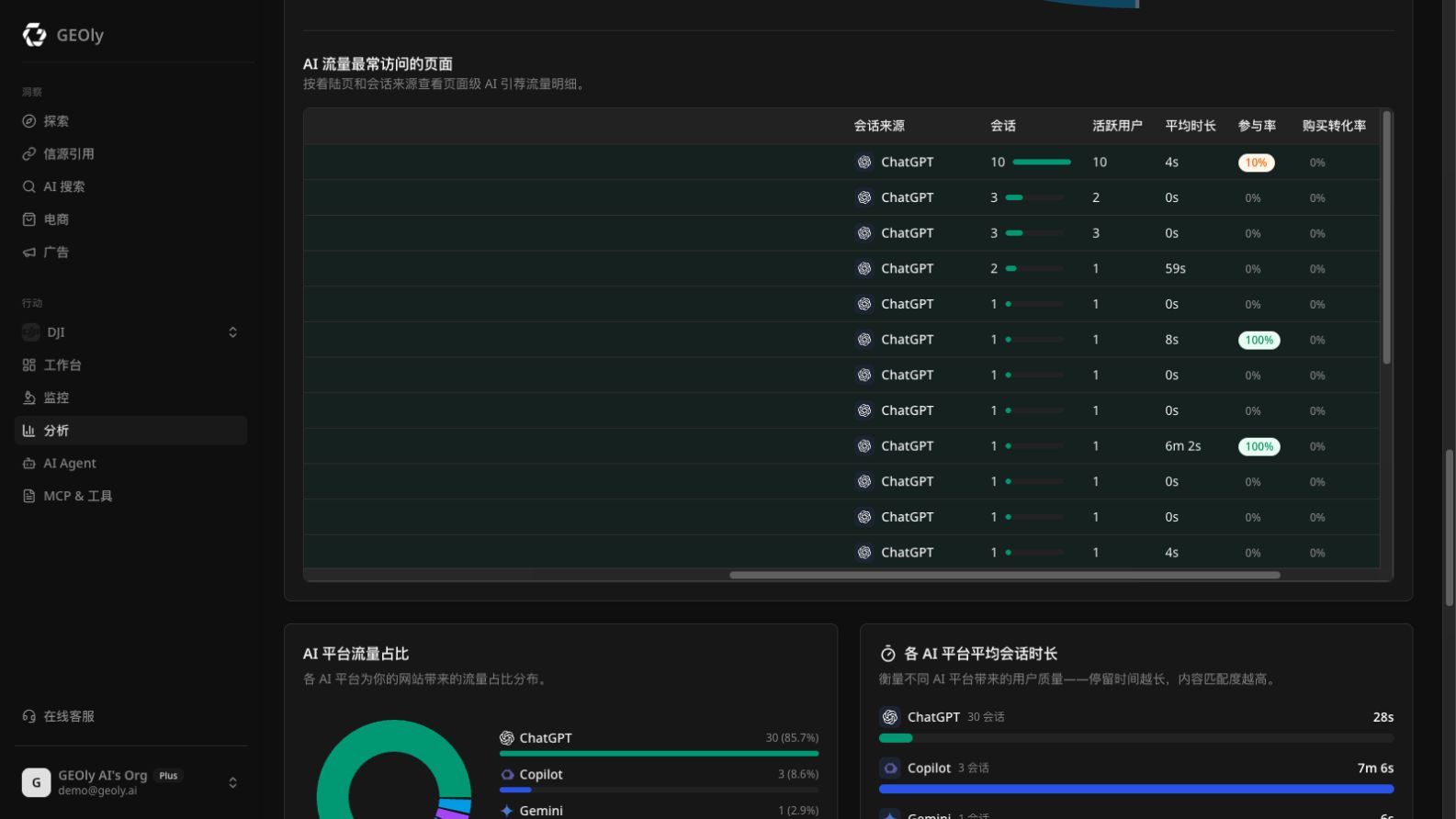1456x819 pixels.
Task: Click 30 (85.7%) ChatGPT share value
Action: pyautogui.click(x=792, y=738)
